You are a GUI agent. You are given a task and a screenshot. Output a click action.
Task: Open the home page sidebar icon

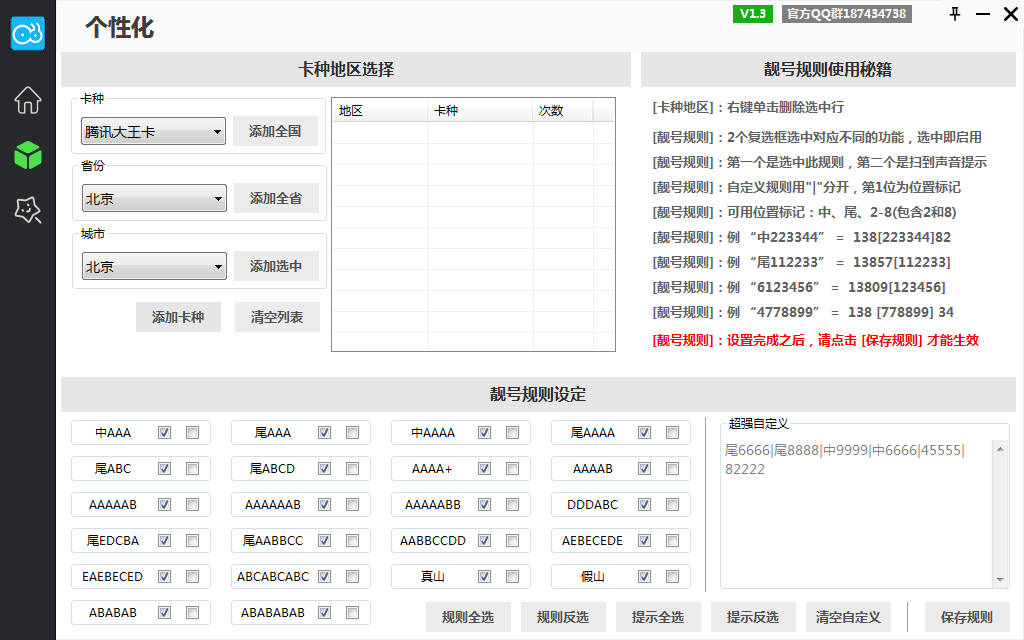(x=28, y=100)
